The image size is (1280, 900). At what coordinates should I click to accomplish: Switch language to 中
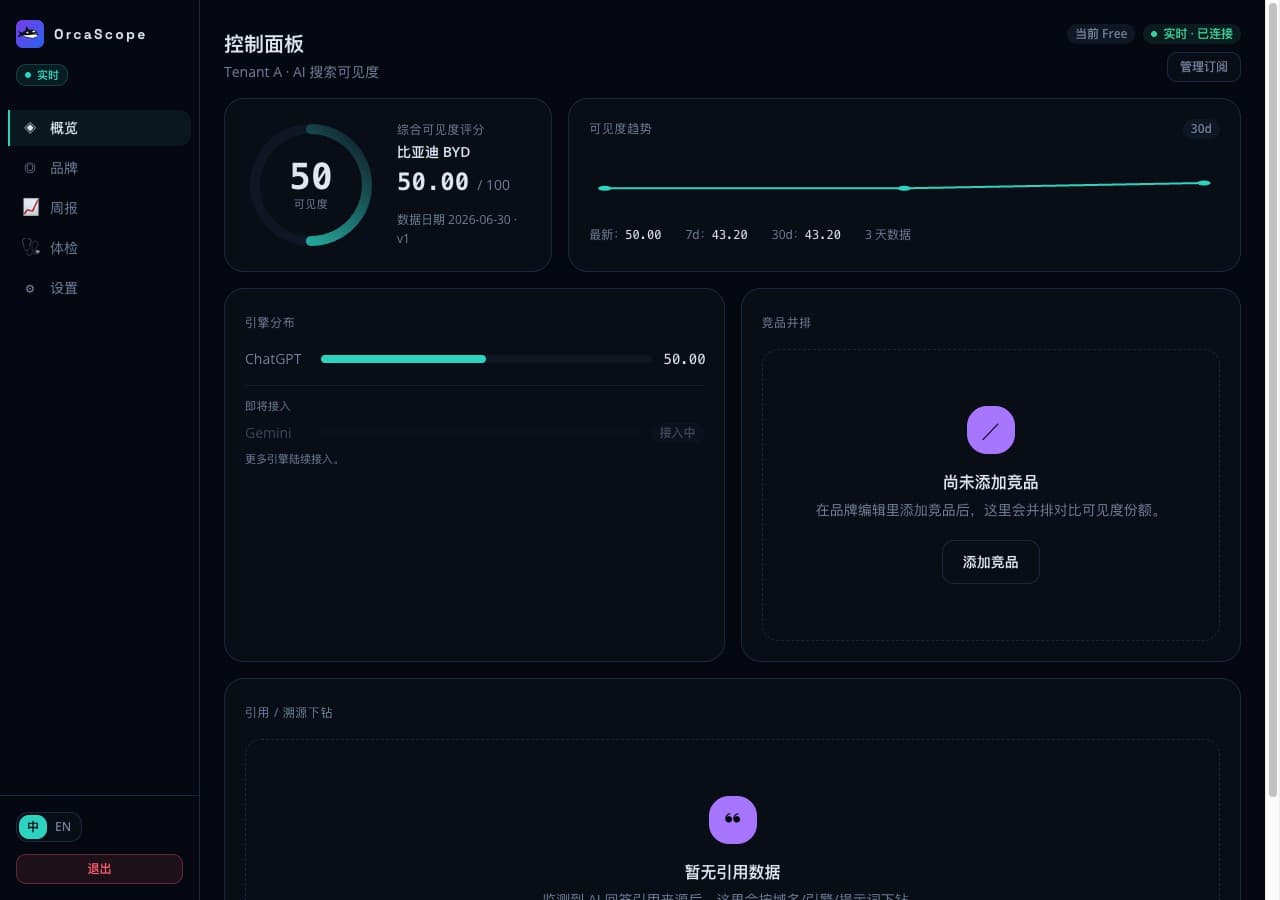click(33, 827)
